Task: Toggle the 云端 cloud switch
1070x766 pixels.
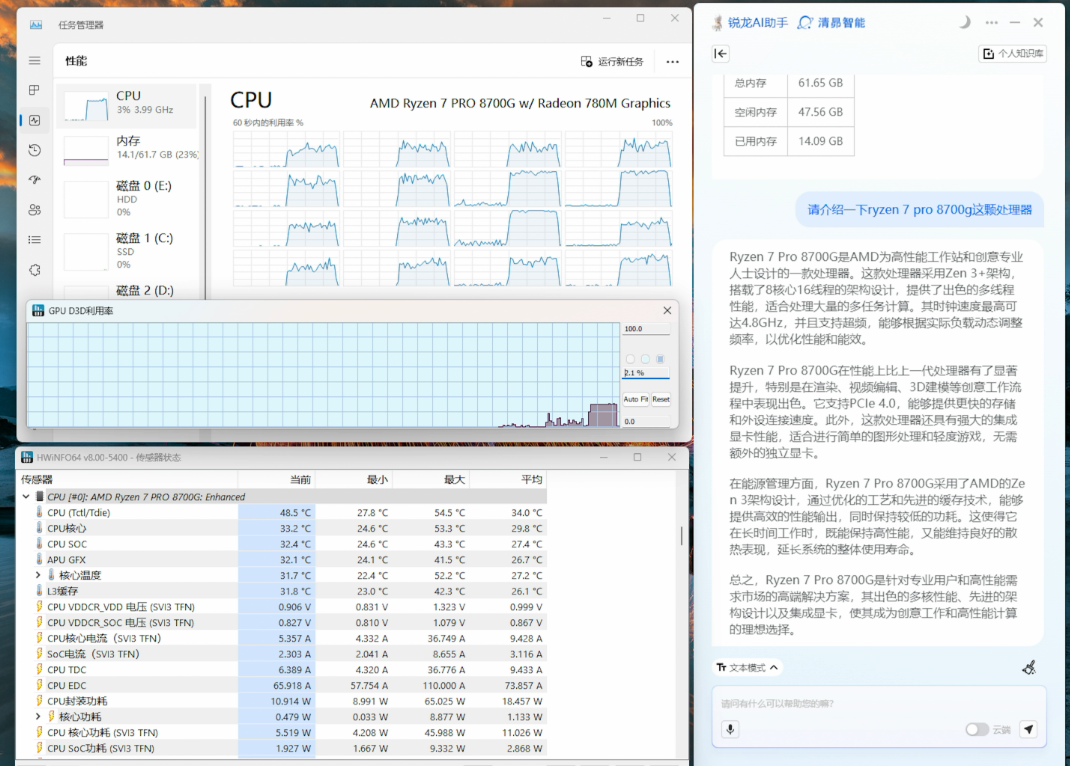Action: [977, 729]
